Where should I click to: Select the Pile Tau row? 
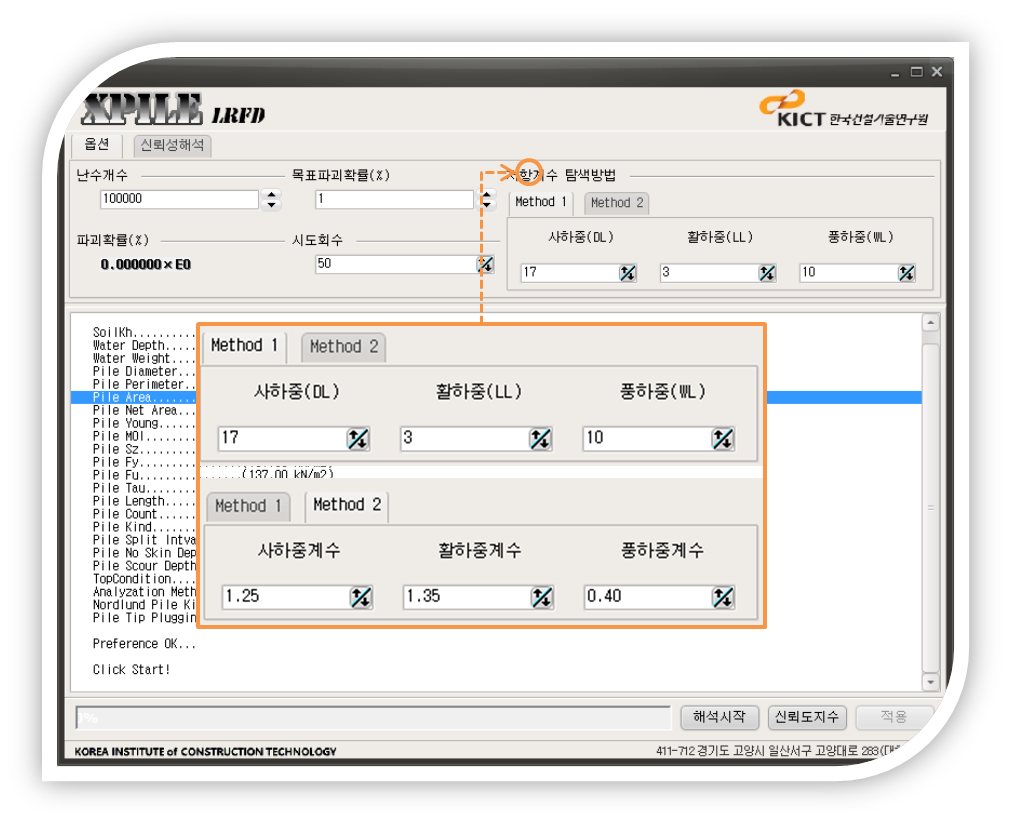click(143, 488)
